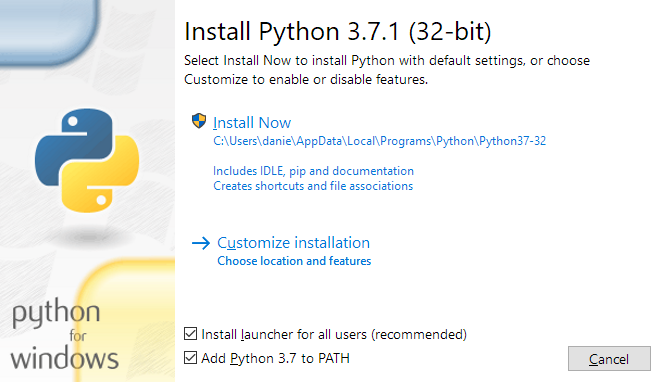663x383 pixels.
Task: Uncheck the 'Add Python 3.7 to PATH' checkbox
Action: 190,358
